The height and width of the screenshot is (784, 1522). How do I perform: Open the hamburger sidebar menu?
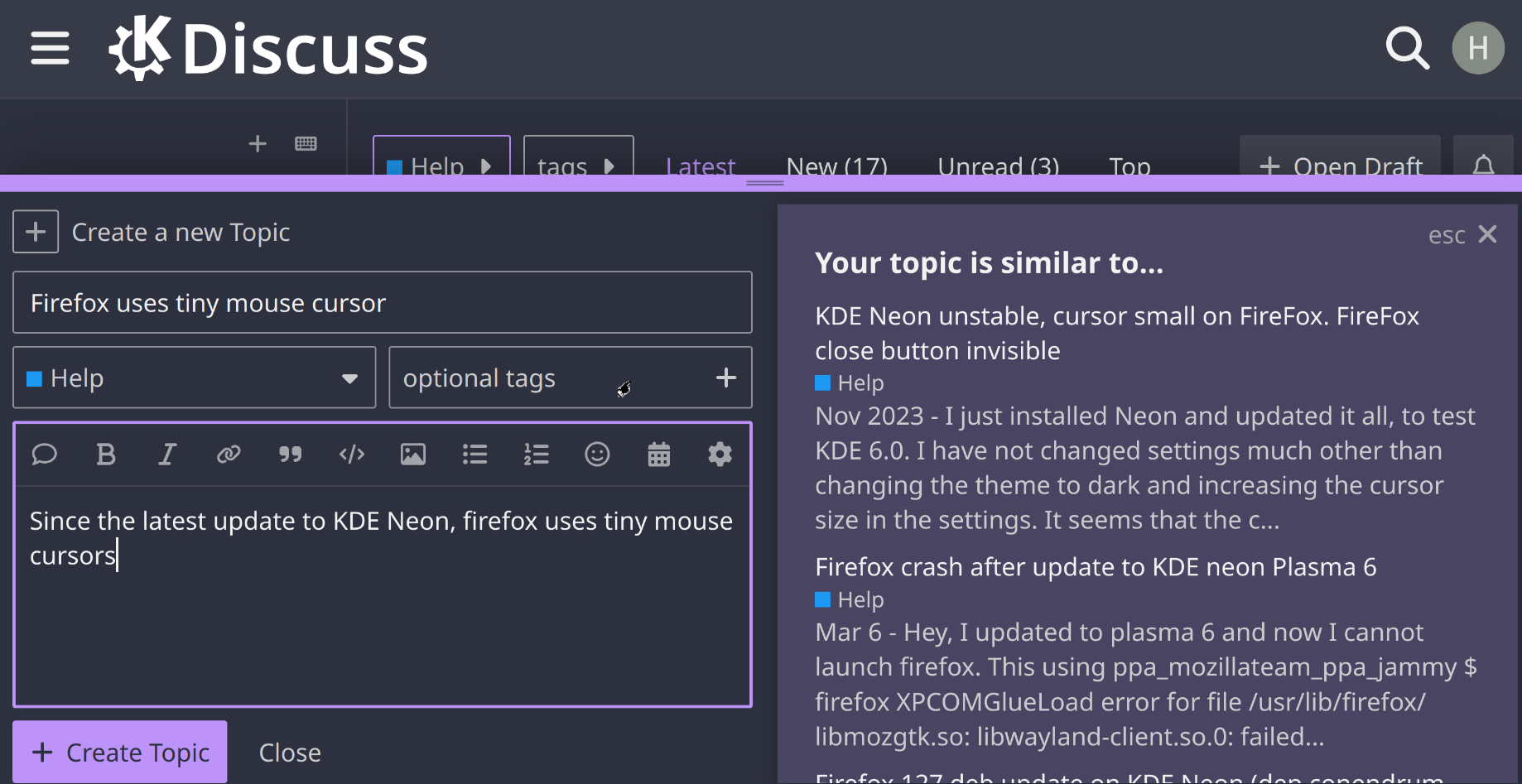50,48
